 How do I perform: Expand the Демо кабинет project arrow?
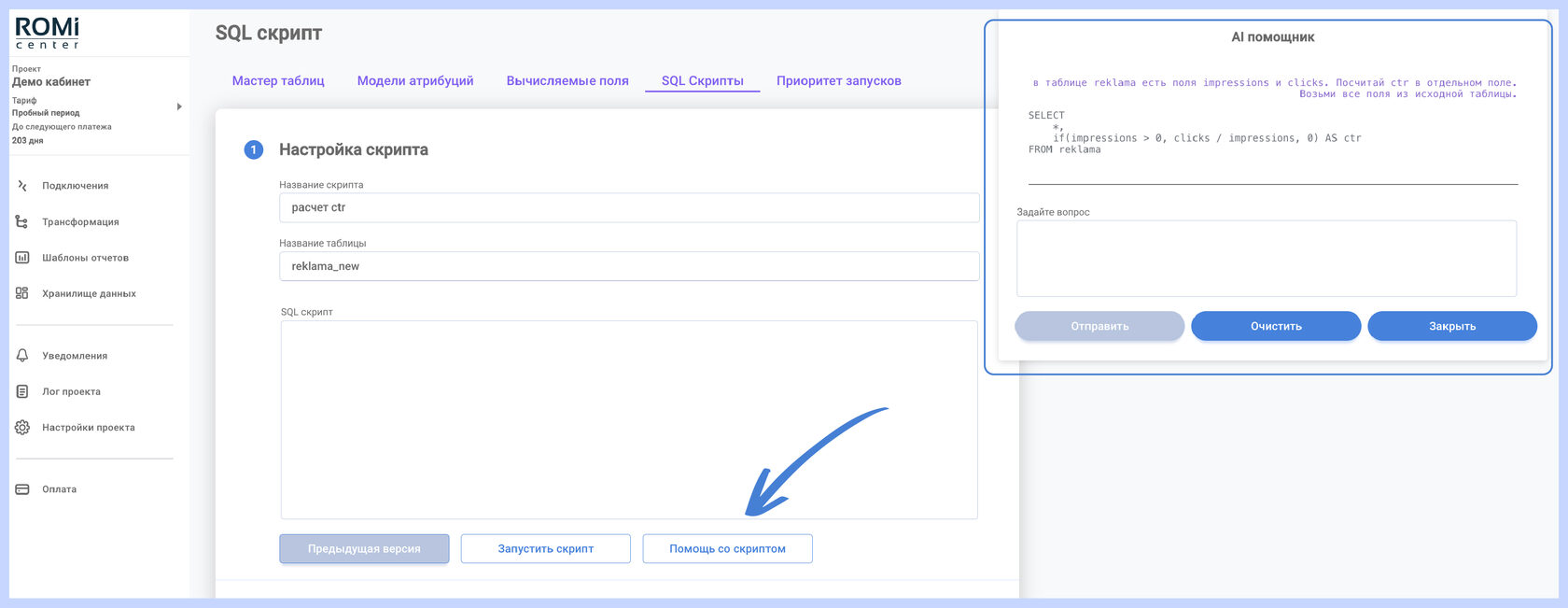(179, 106)
